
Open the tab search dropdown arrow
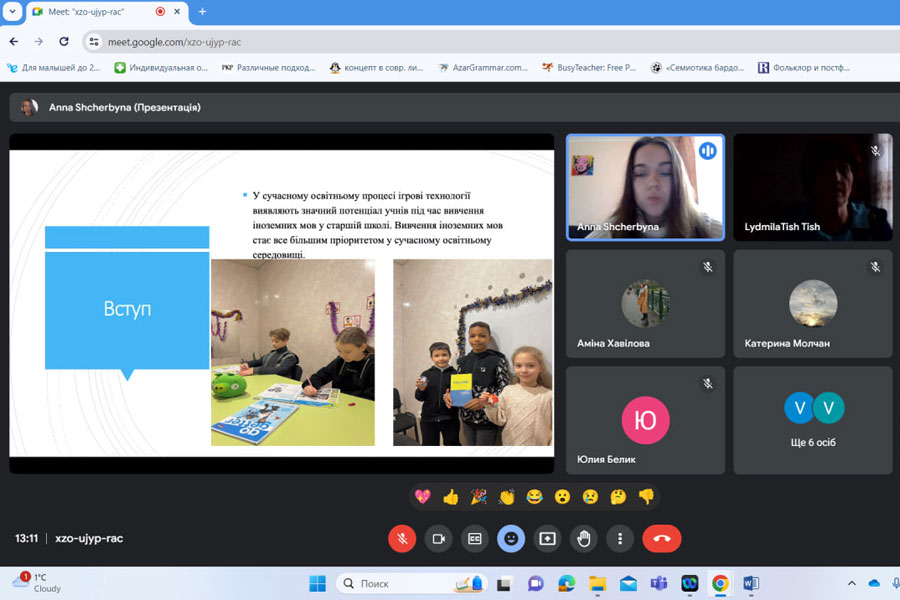pos(12,11)
